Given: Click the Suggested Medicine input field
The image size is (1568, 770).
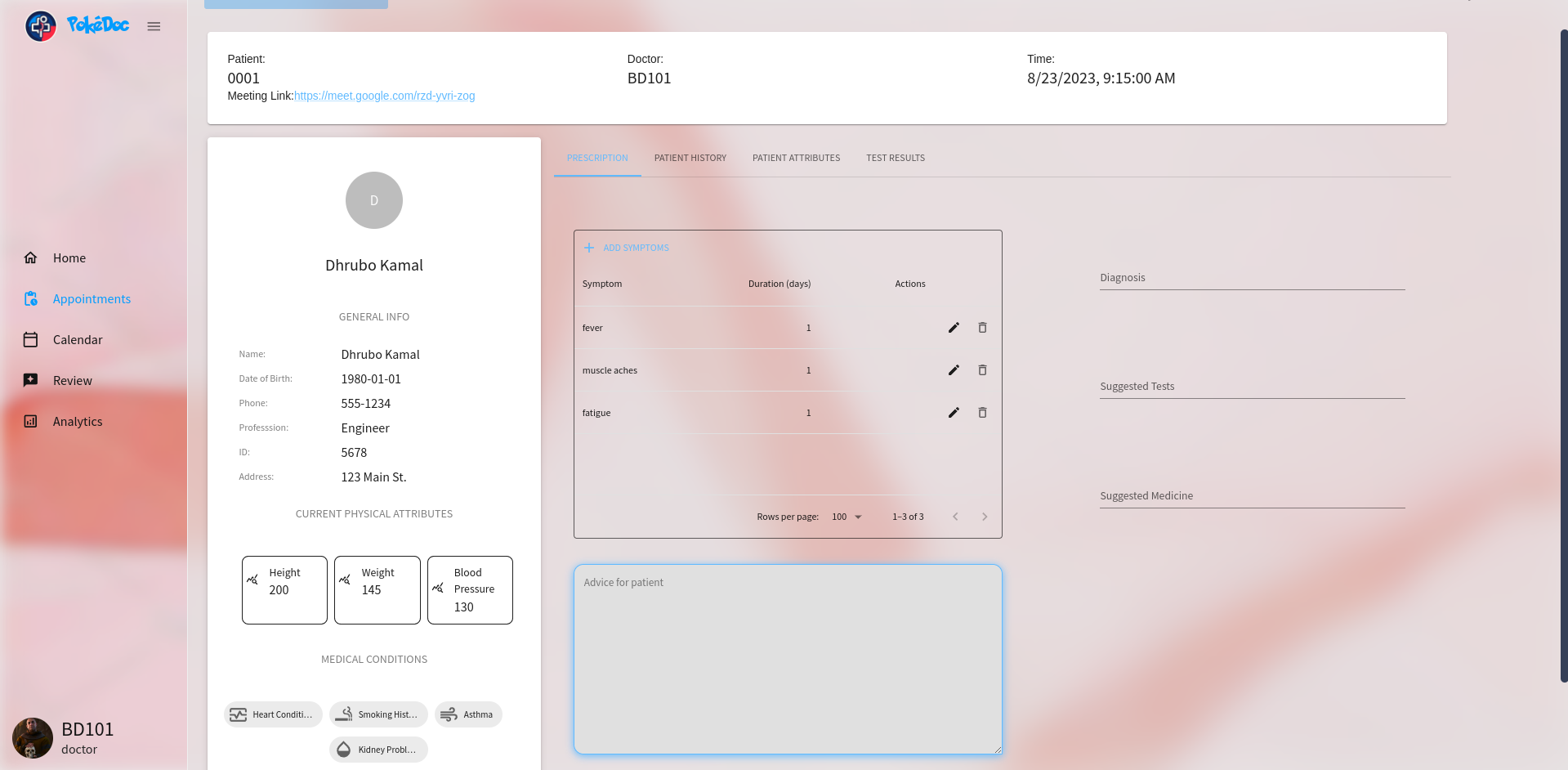Looking at the screenshot, I should tap(1253, 495).
